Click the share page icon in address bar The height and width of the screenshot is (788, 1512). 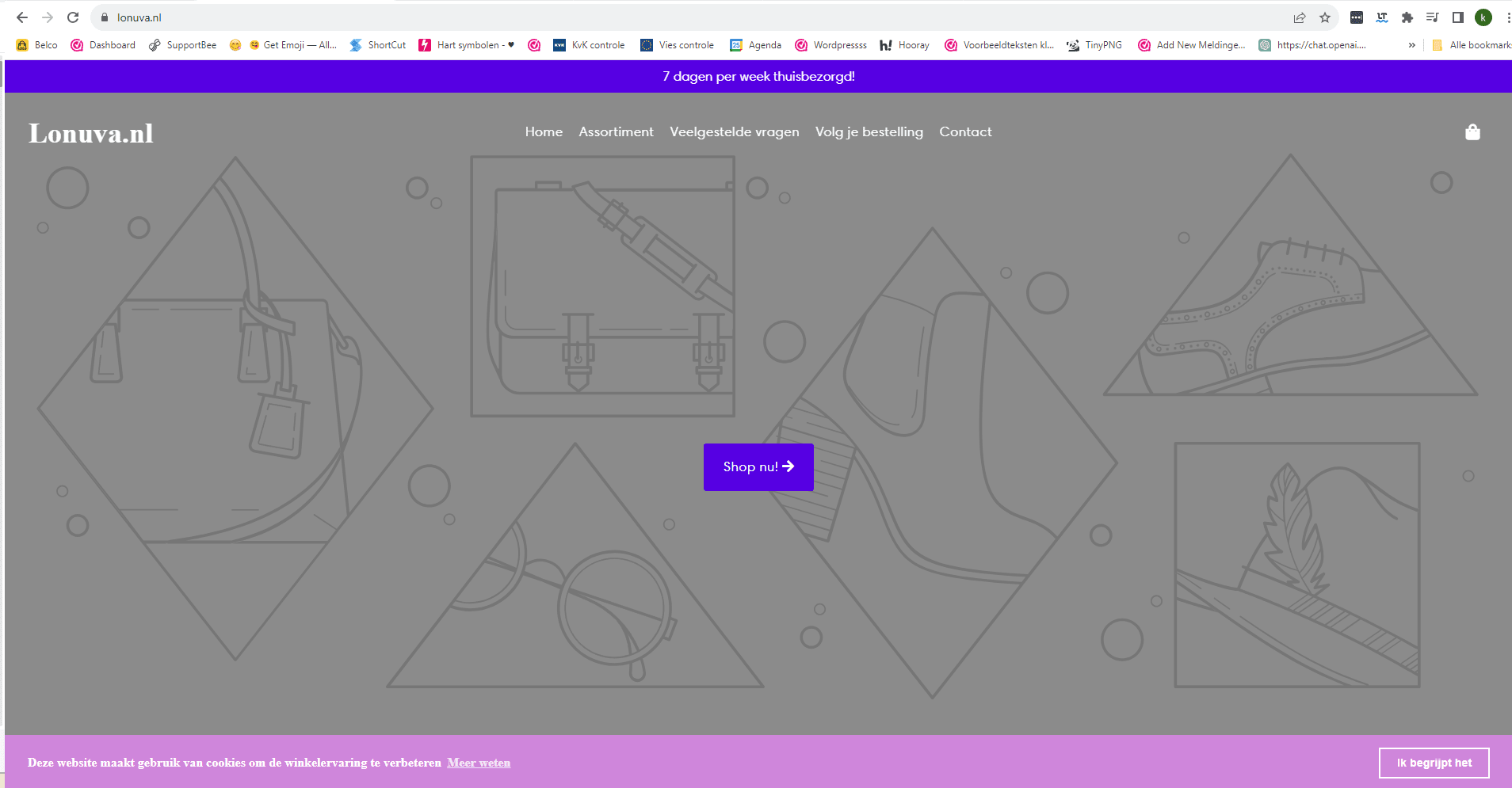point(1300,17)
